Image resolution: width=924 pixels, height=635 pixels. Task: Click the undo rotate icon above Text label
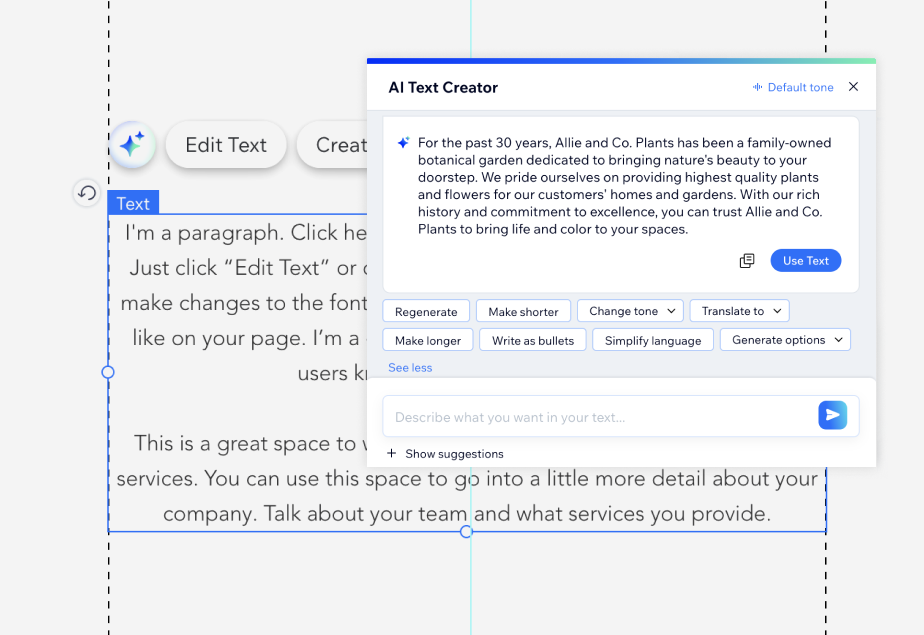(87, 193)
